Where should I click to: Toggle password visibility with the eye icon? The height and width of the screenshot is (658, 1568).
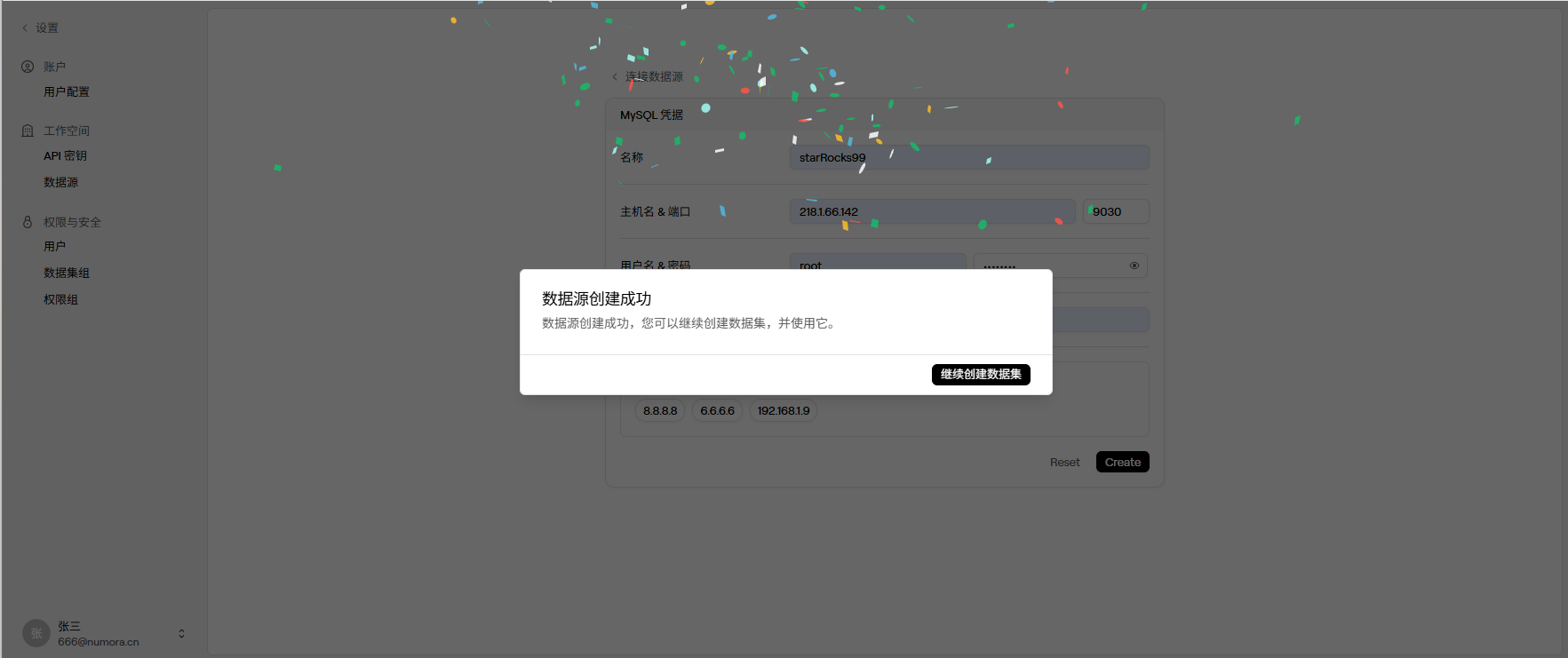click(1134, 266)
